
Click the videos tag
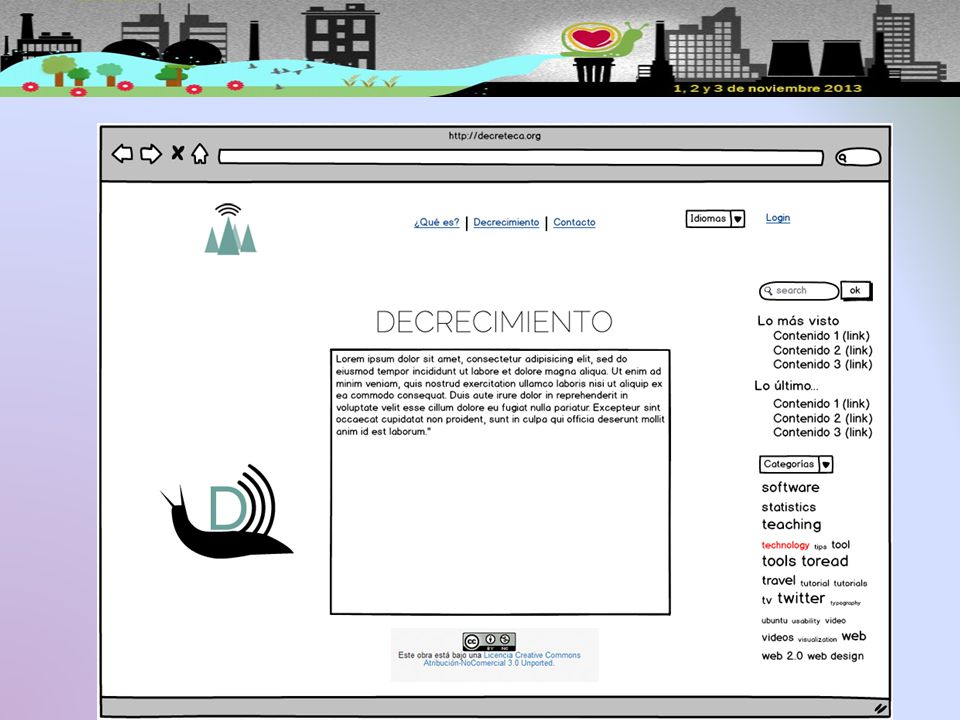coord(777,638)
